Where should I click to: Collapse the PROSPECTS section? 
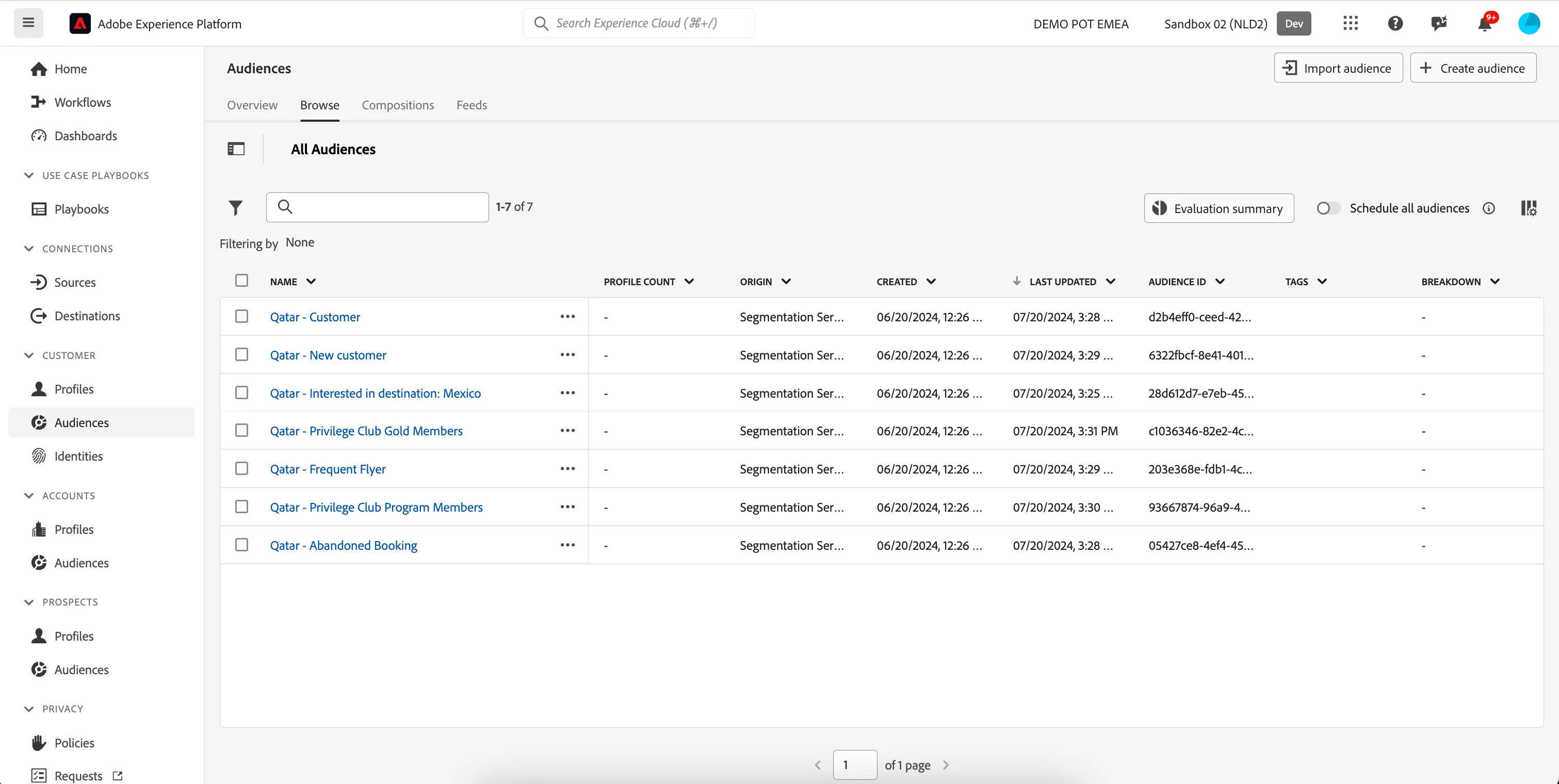coord(28,602)
